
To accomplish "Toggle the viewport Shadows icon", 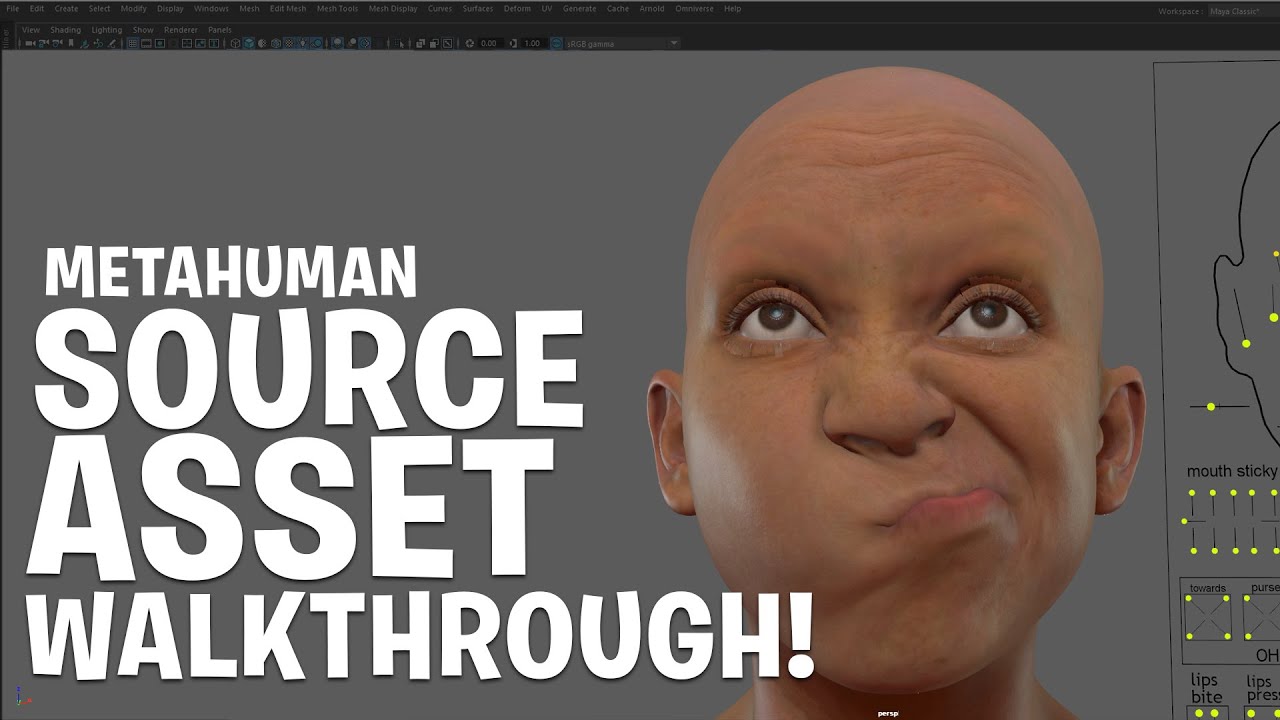I will pos(316,43).
